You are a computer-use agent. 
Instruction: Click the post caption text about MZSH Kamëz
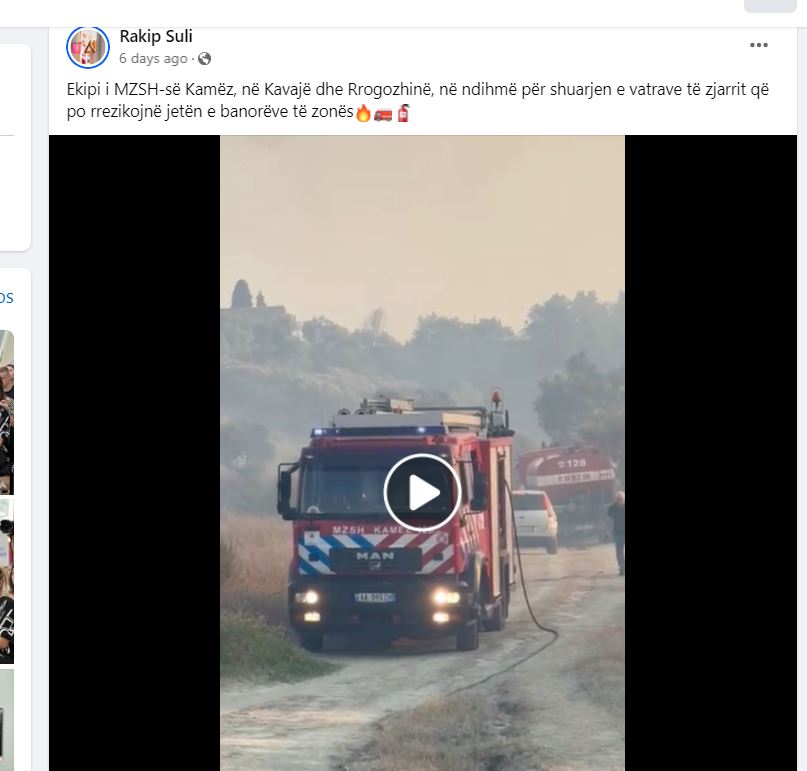pyautogui.click(x=417, y=100)
